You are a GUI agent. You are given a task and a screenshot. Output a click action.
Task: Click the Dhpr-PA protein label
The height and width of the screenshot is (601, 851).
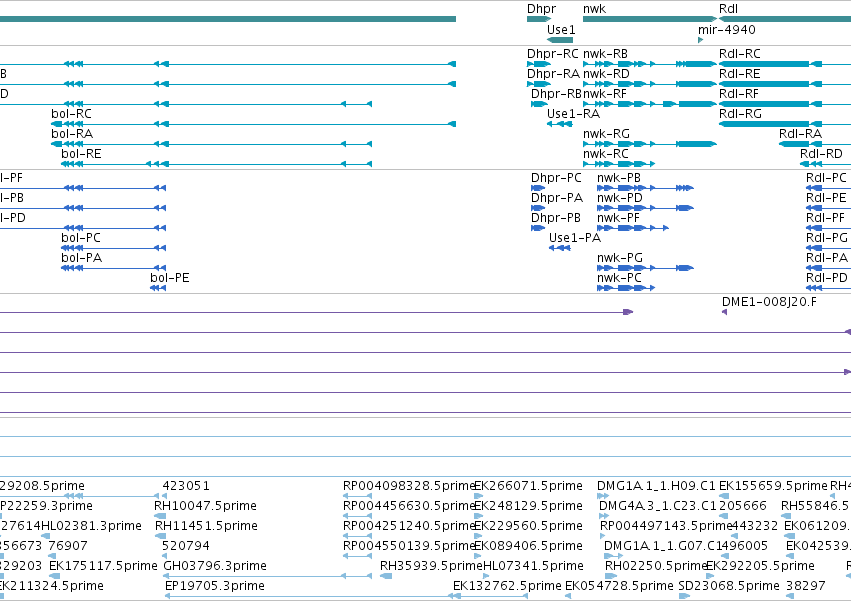tap(556, 198)
